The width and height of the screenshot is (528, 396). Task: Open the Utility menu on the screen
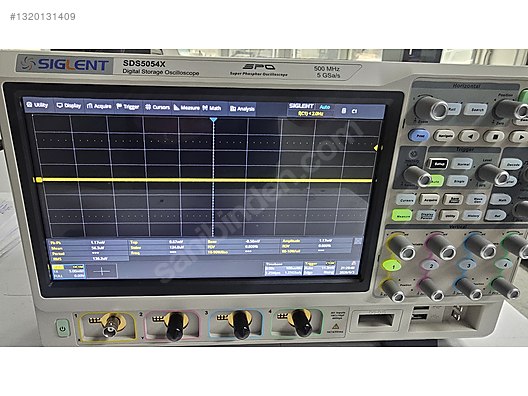tap(37, 105)
